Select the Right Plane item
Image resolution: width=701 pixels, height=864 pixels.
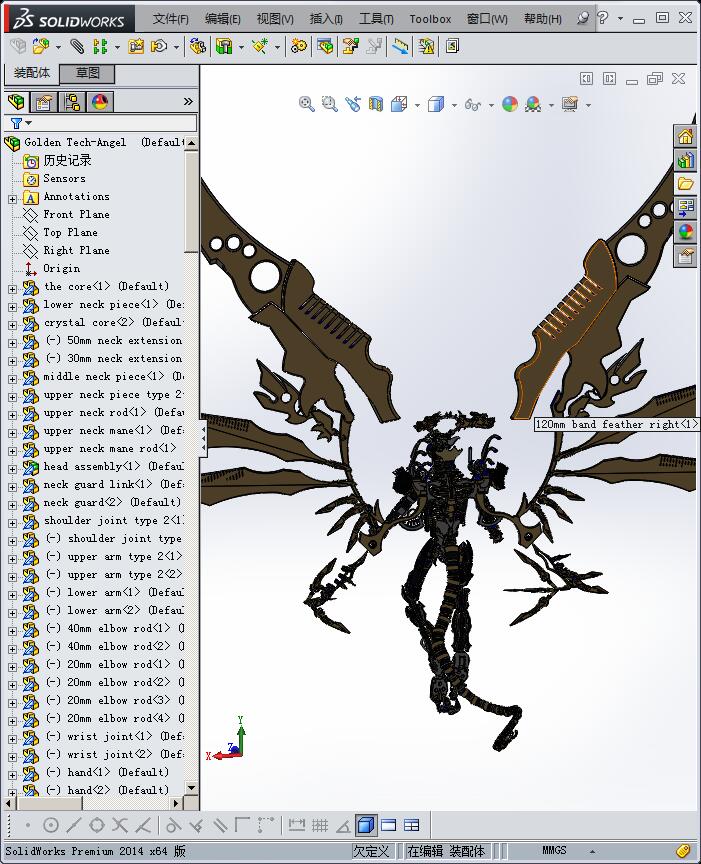[76, 251]
